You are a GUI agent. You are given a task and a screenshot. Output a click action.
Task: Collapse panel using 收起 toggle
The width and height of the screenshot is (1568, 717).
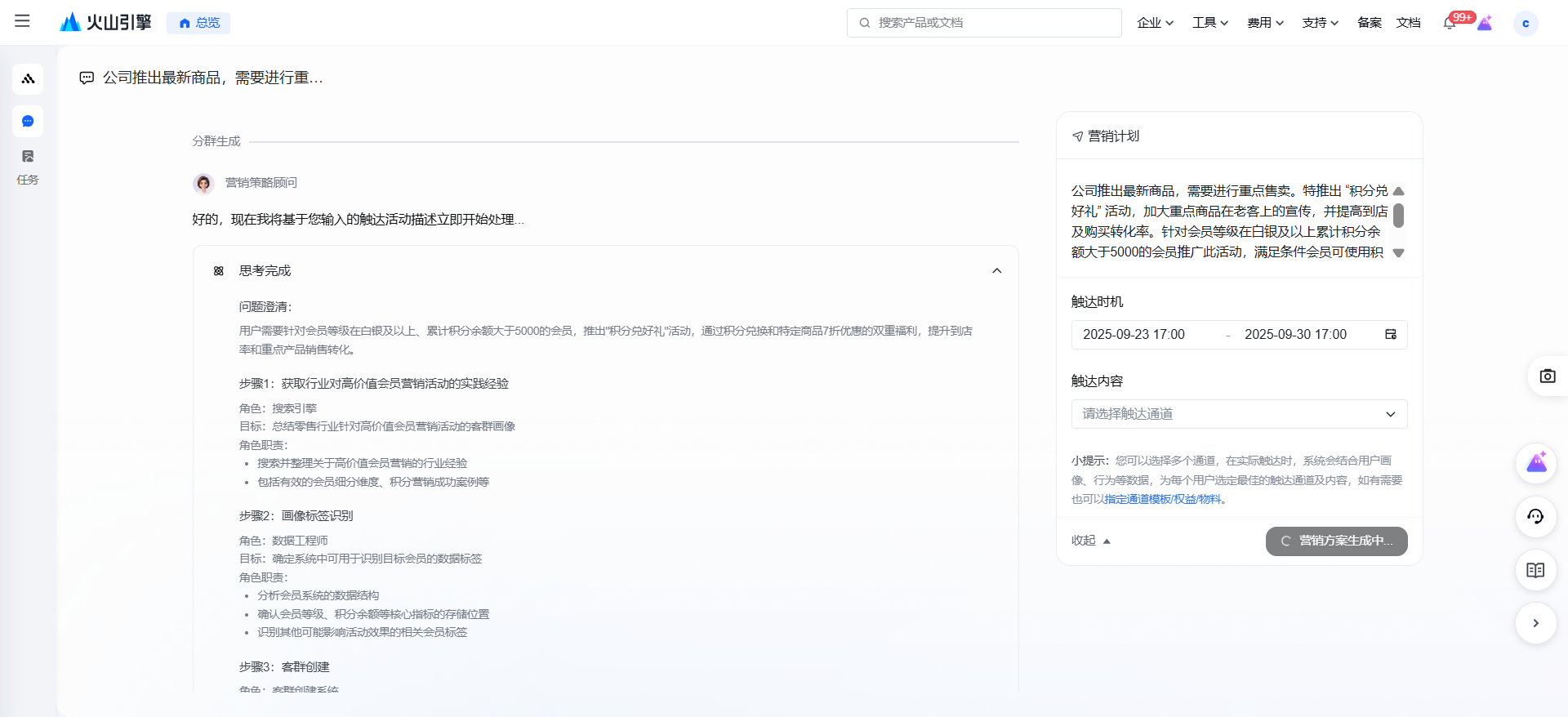click(x=1091, y=541)
